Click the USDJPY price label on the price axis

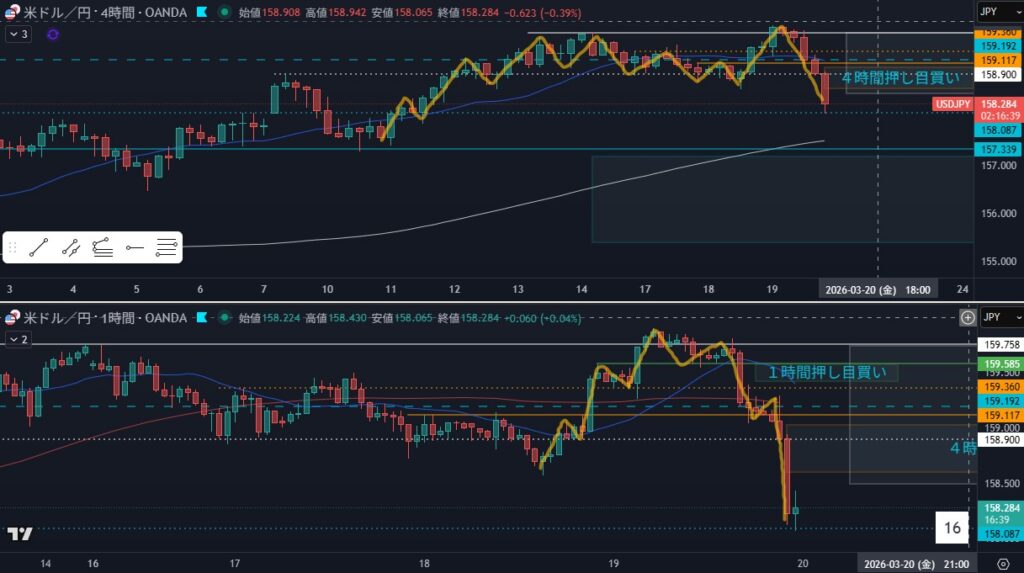pyautogui.click(x=952, y=103)
